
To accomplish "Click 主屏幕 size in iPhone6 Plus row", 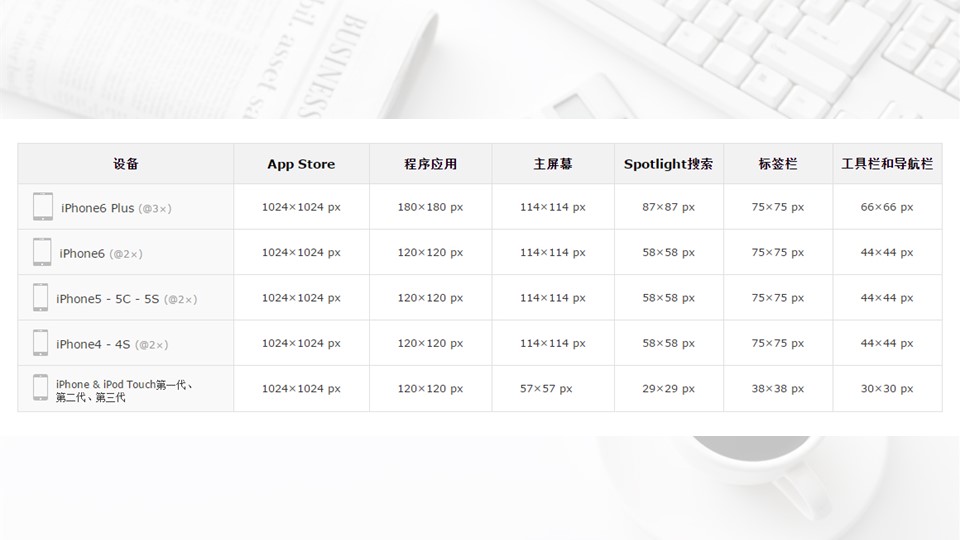I will point(553,207).
